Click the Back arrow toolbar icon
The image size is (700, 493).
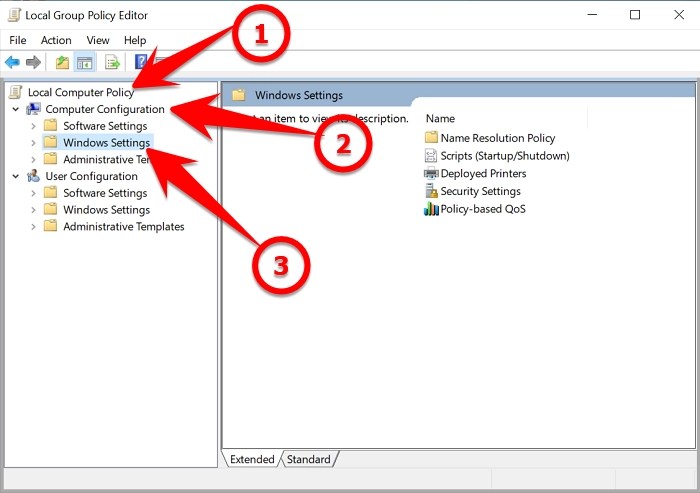pos(12,62)
